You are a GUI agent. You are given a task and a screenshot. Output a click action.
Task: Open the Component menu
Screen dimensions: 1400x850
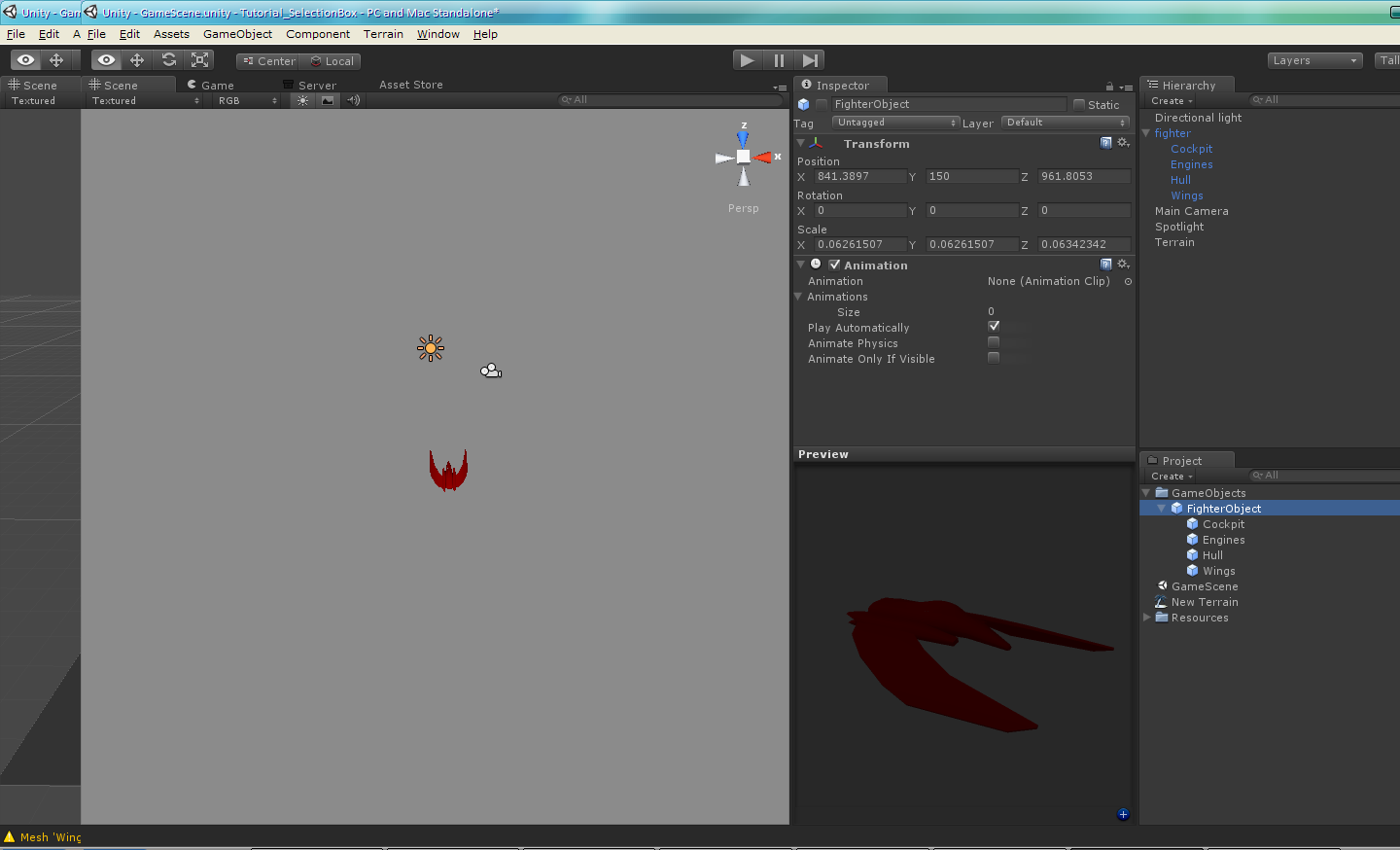(318, 34)
